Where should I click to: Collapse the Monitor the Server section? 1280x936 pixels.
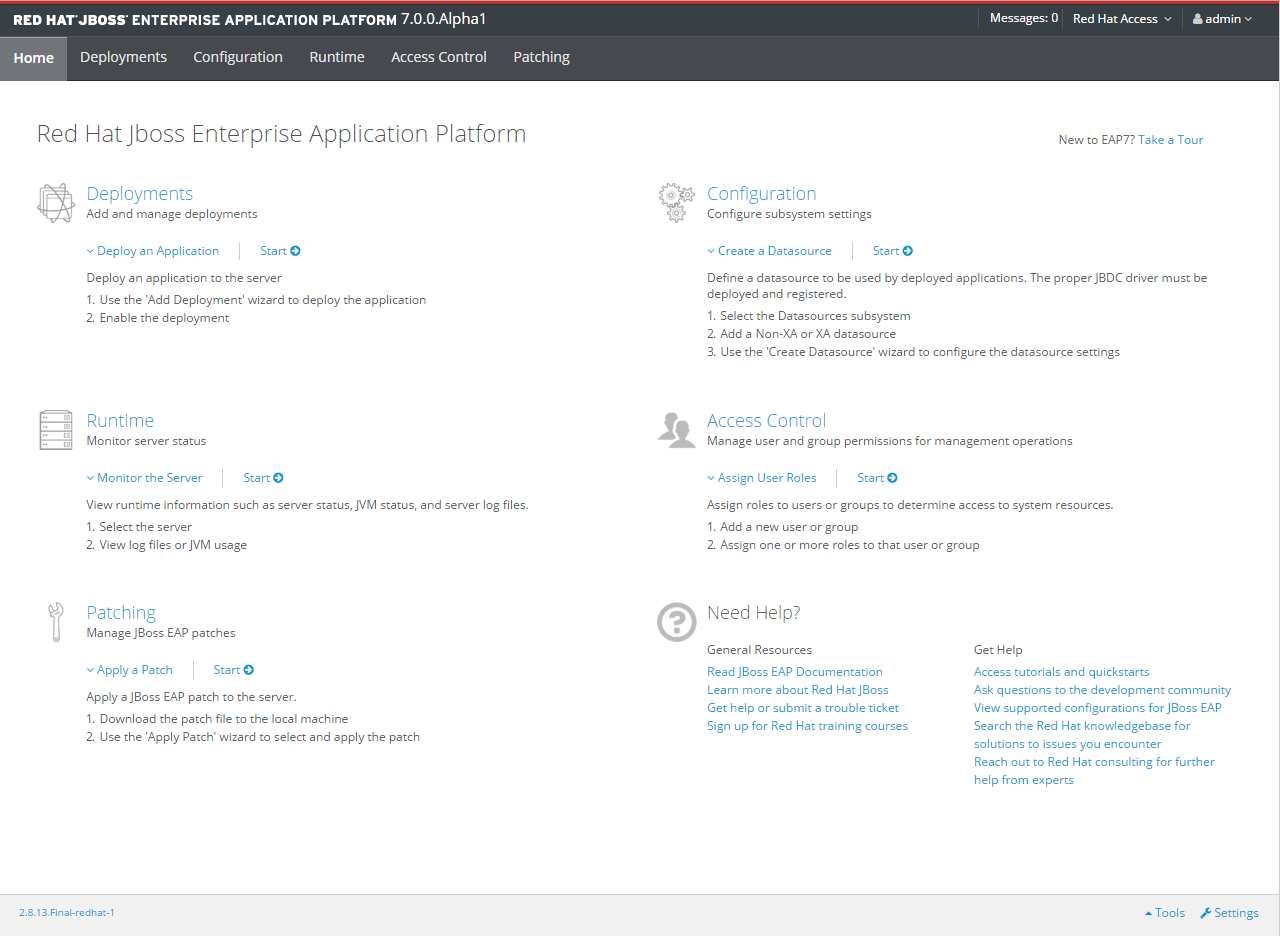point(144,478)
